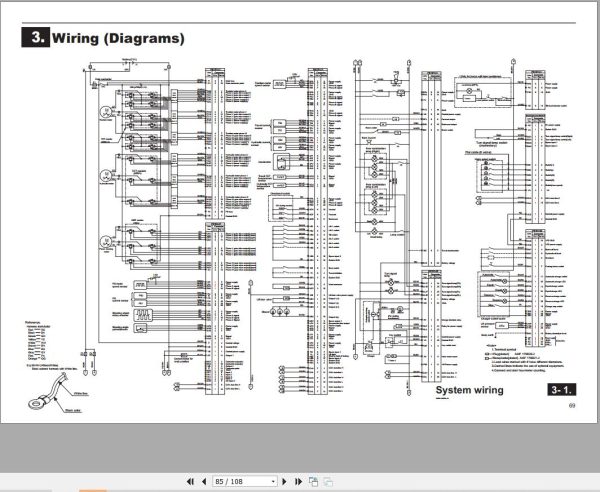
Task: Go to the previous page
Action: click(204, 481)
